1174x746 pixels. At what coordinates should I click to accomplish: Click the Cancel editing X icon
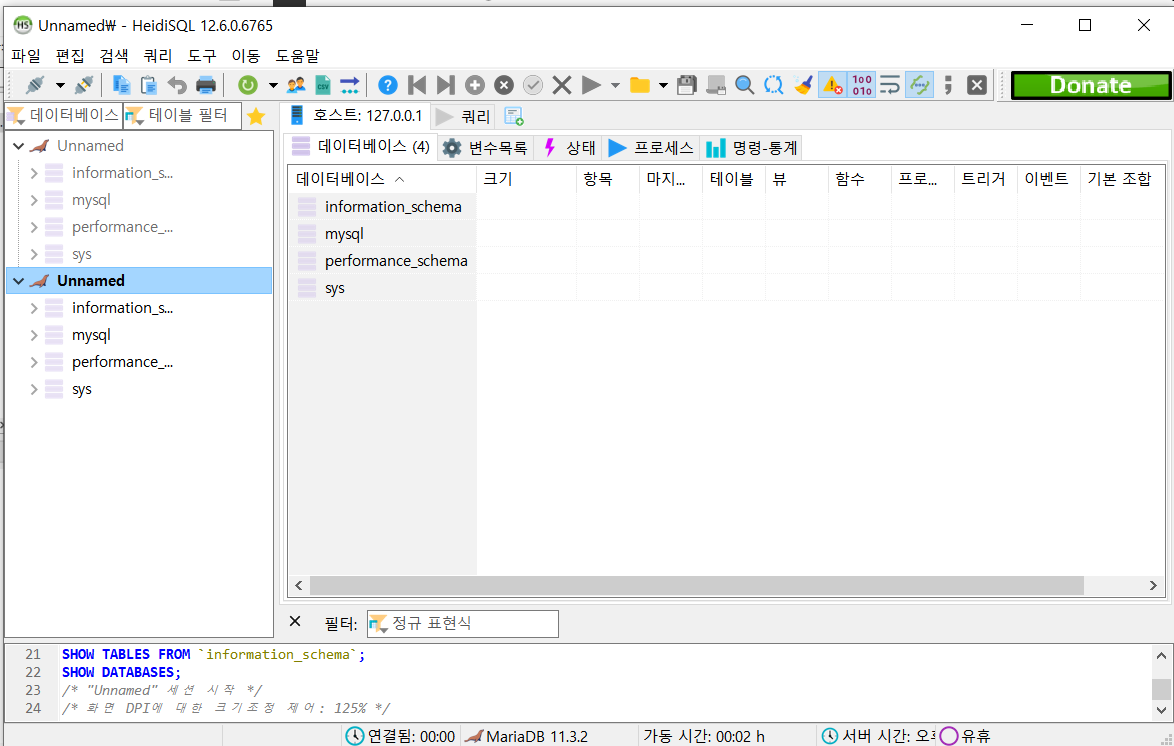point(562,85)
